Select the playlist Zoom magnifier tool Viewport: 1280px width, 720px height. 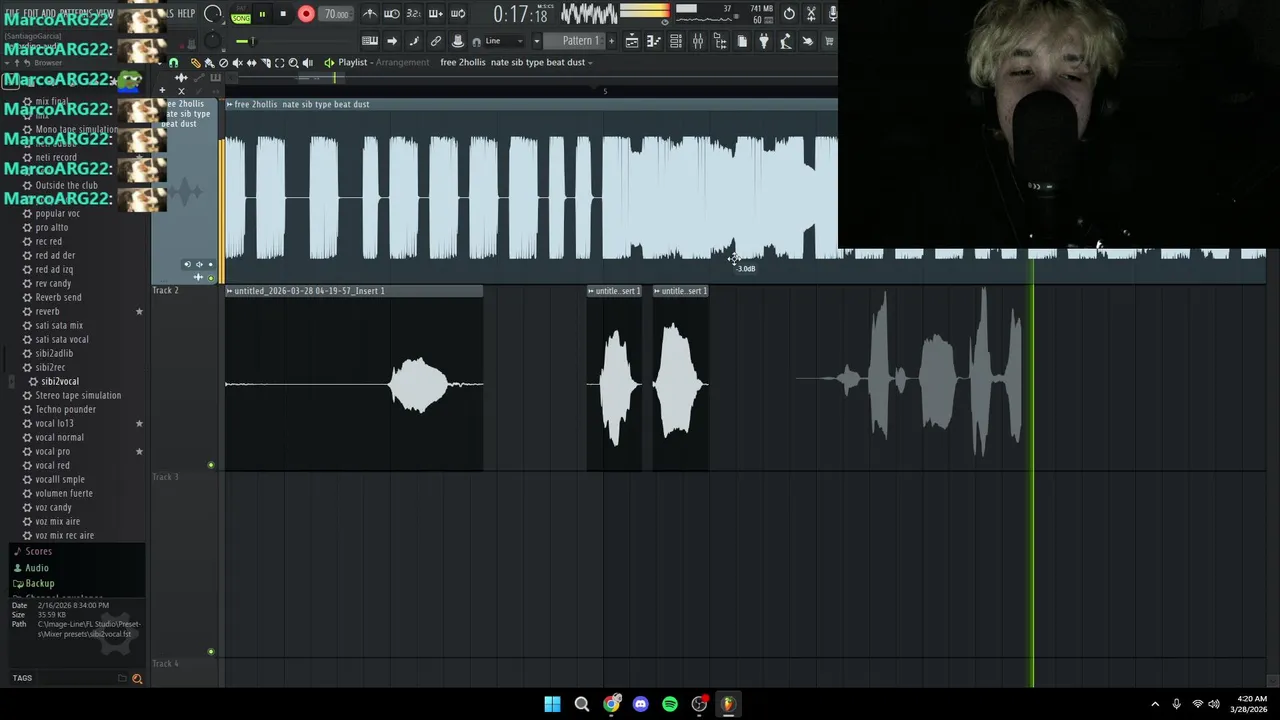(x=294, y=62)
